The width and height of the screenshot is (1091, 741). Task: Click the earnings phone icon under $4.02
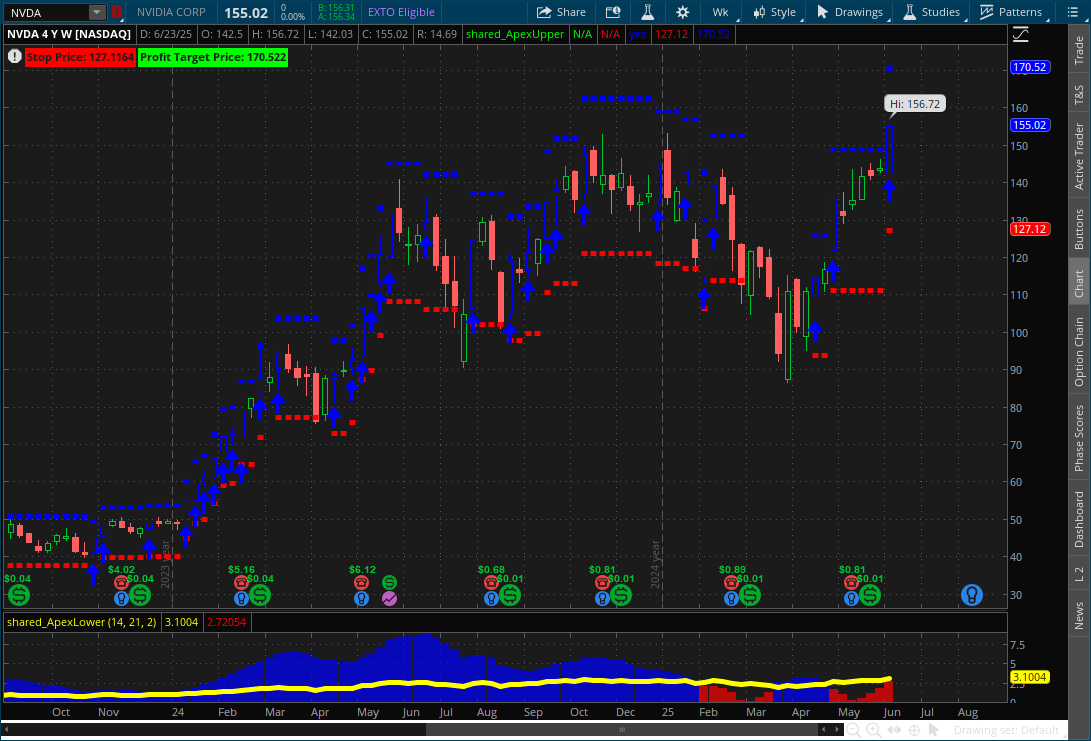(x=121, y=582)
